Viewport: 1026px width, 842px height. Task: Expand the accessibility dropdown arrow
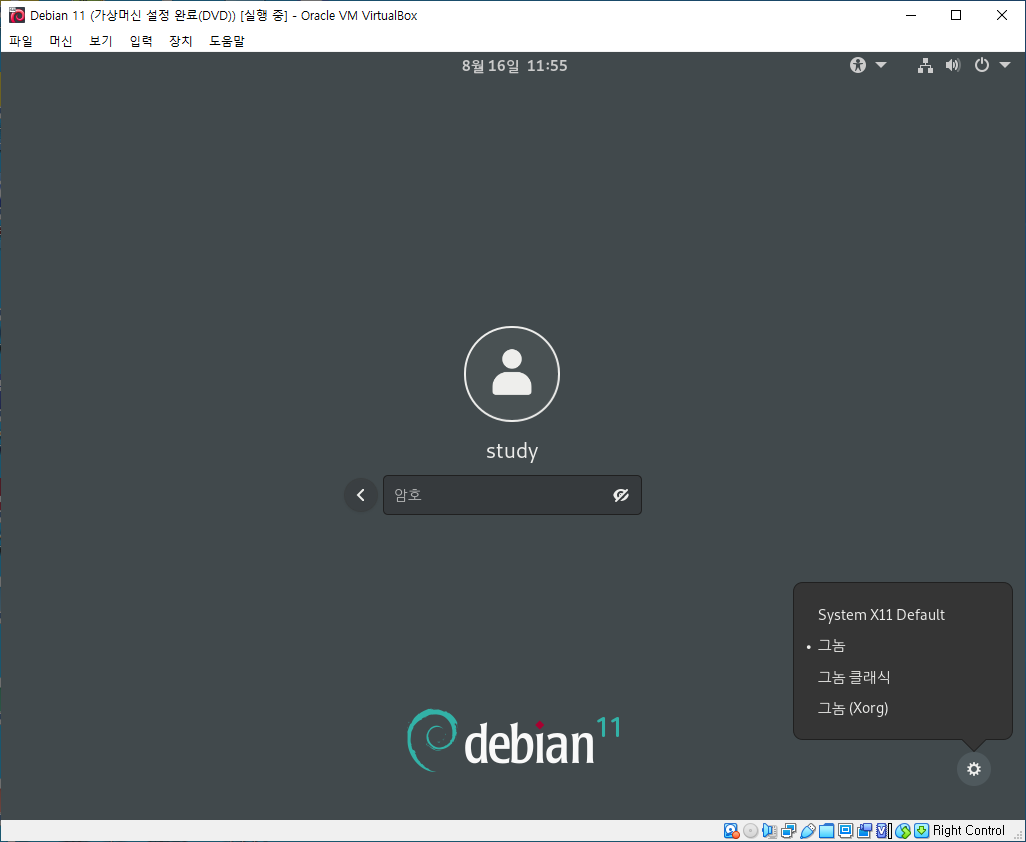tap(881, 65)
